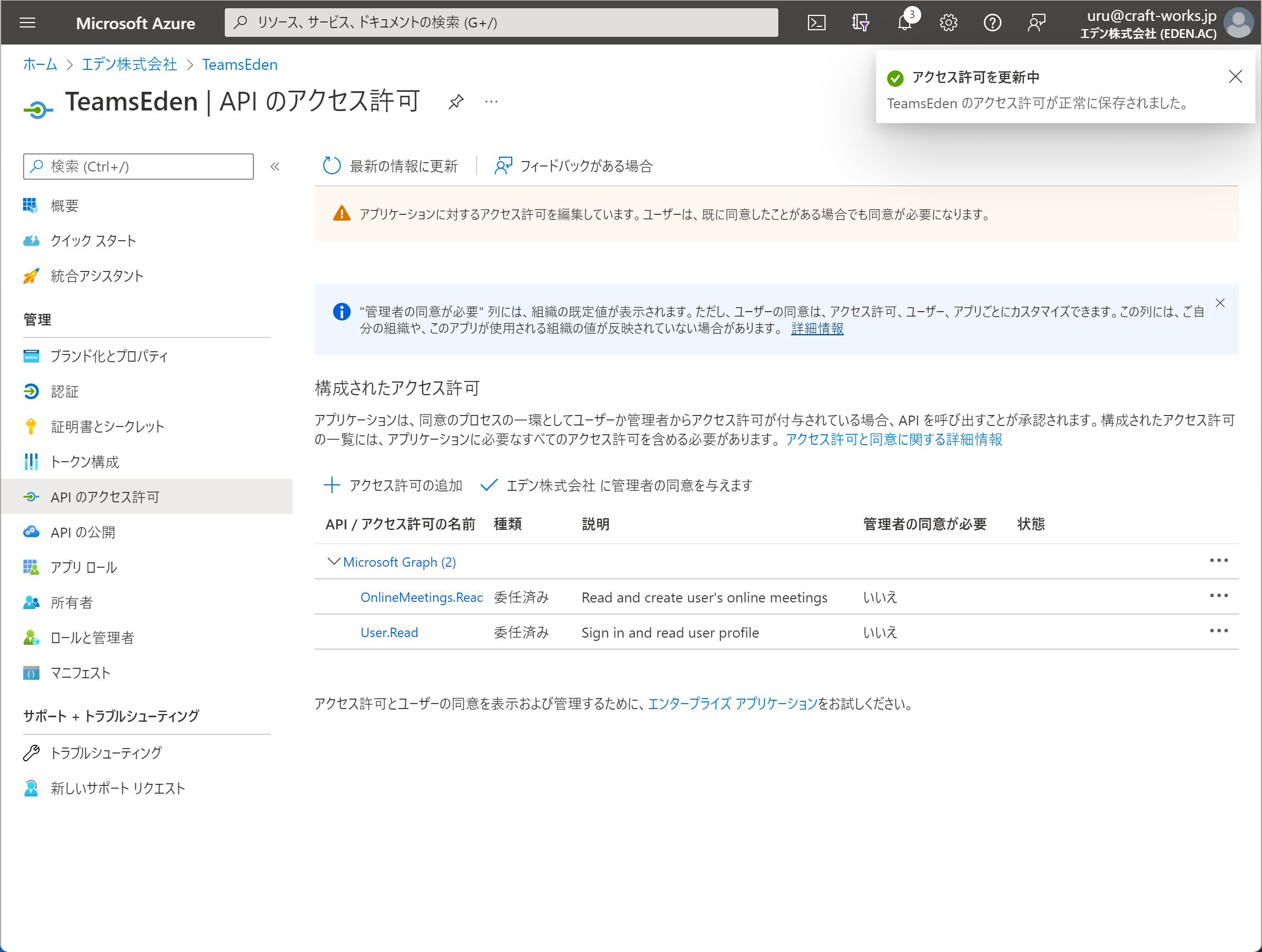Click the エデン株式会社 breadcrumb link
Screen dimensions: 1262x952
(130, 64)
